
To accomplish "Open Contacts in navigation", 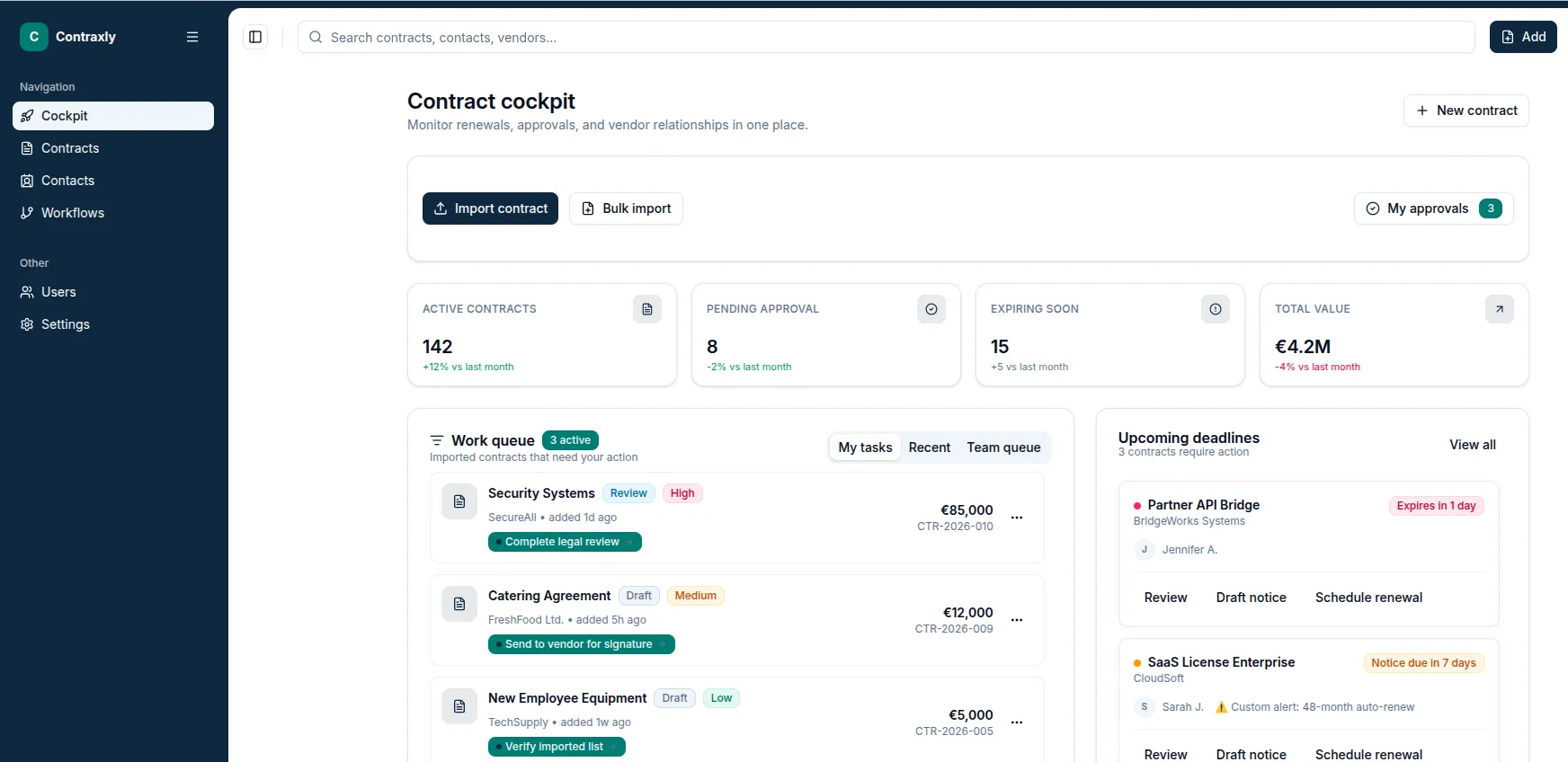I will tap(113, 181).
